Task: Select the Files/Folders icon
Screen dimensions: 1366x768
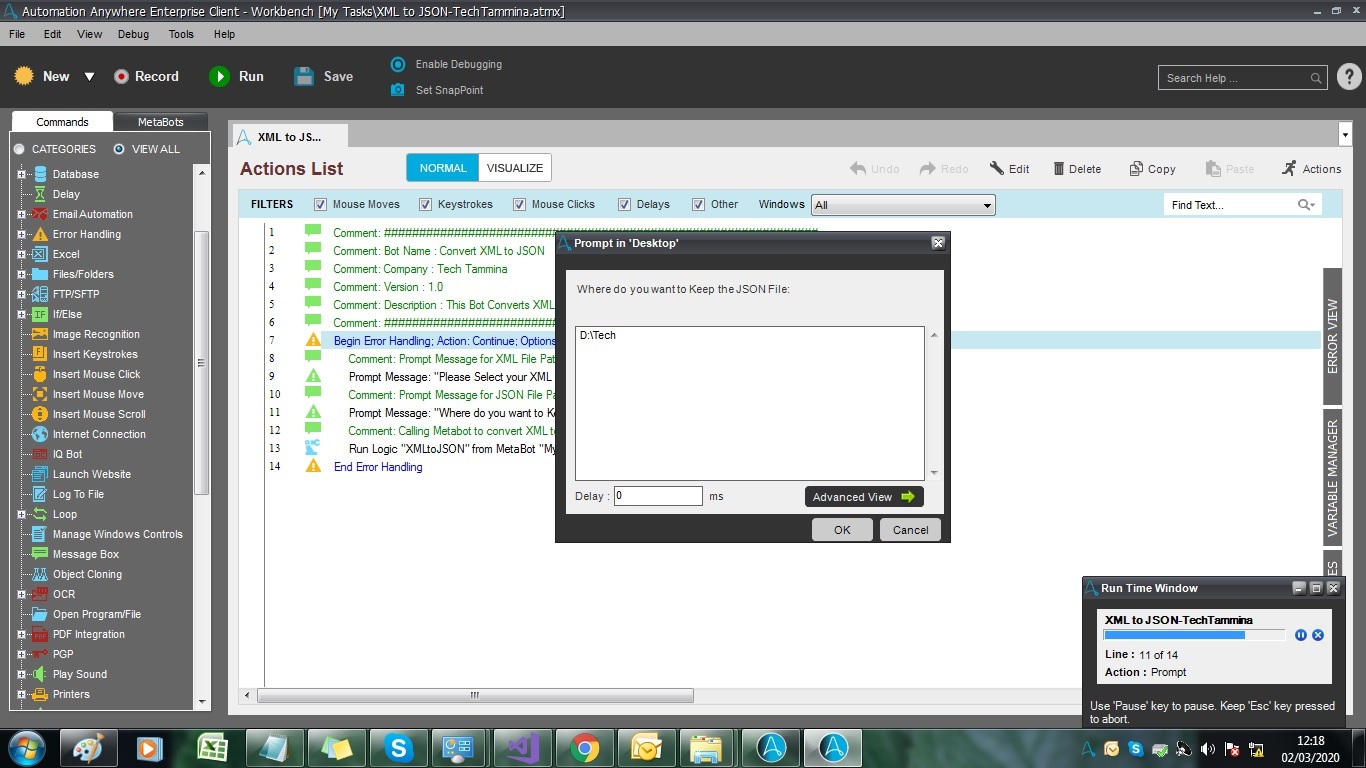Action: [40, 274]
